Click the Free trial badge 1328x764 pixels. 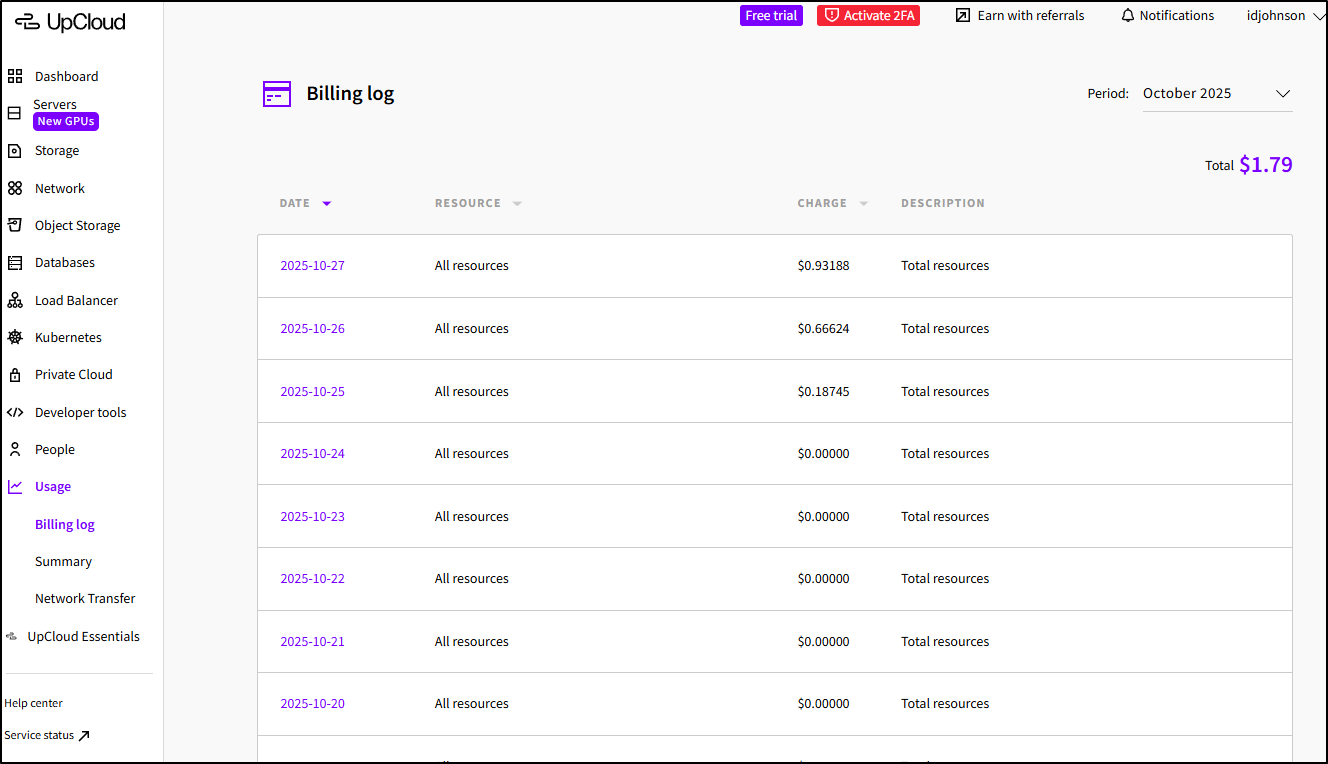pyautogui.click(x=771, y=16)
